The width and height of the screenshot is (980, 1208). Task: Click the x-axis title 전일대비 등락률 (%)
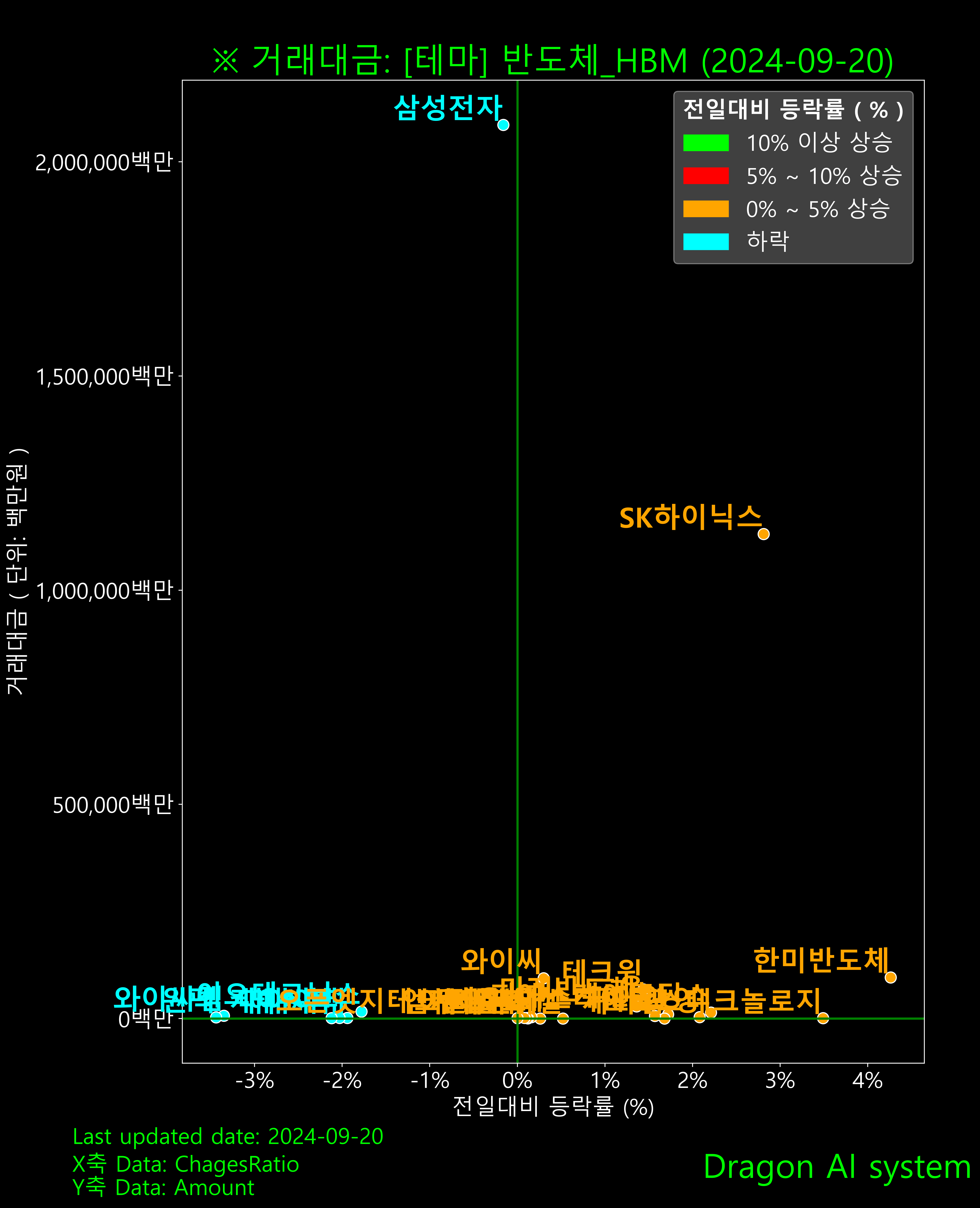[553, 1107]
